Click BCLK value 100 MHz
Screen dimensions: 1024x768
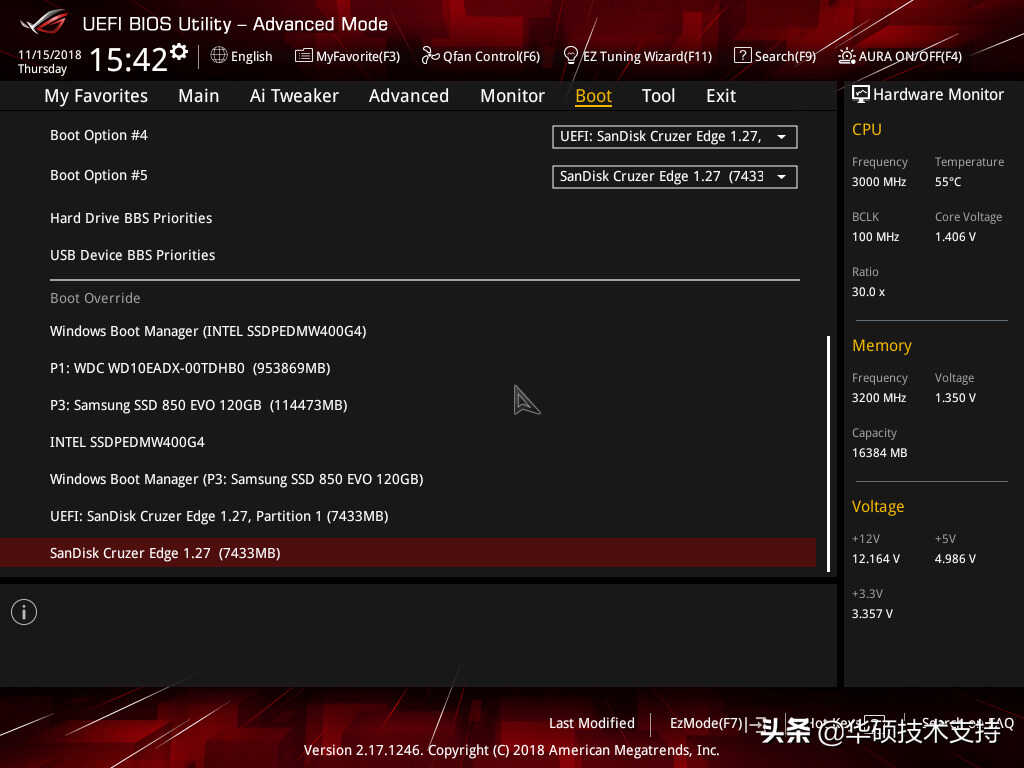pos(875,236)
